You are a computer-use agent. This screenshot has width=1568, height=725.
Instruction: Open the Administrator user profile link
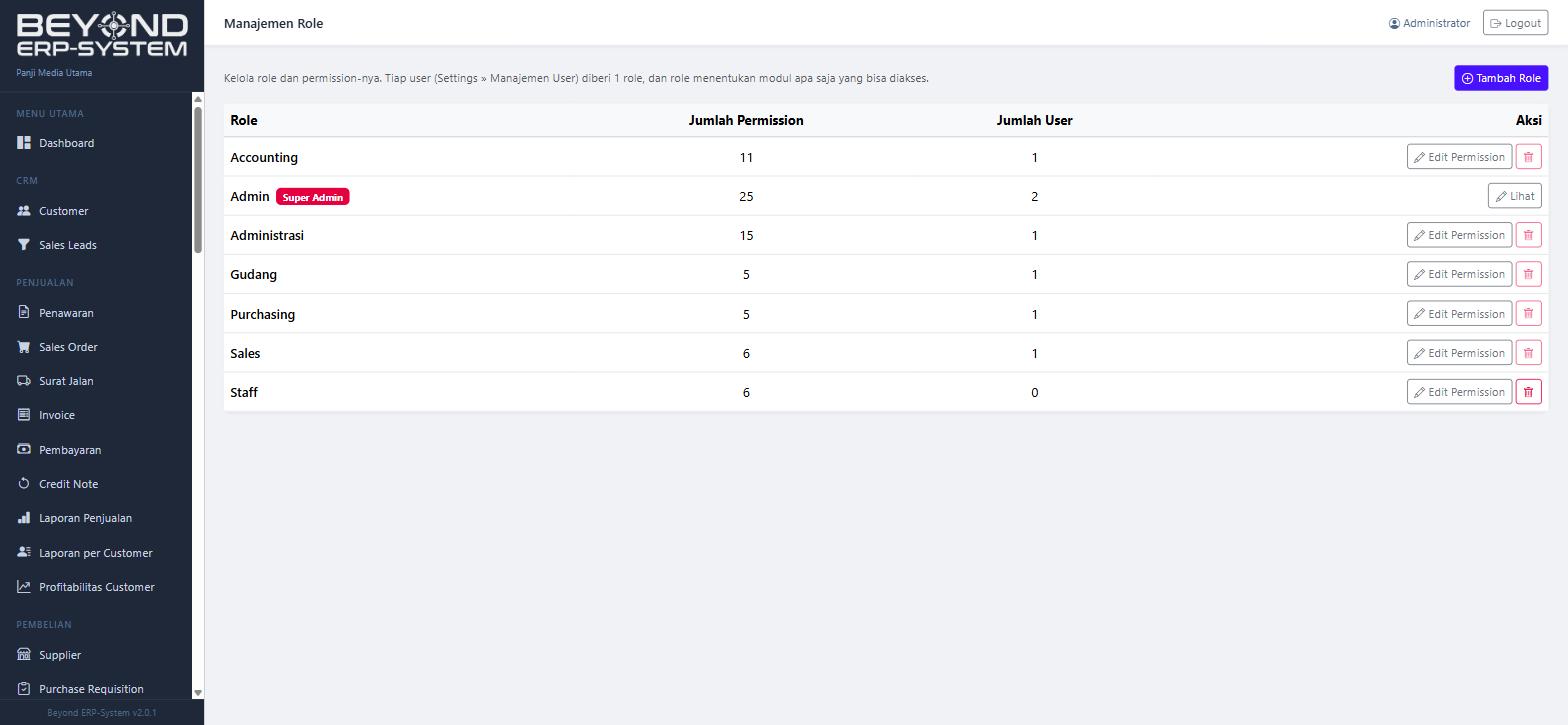coord(1429,23)
